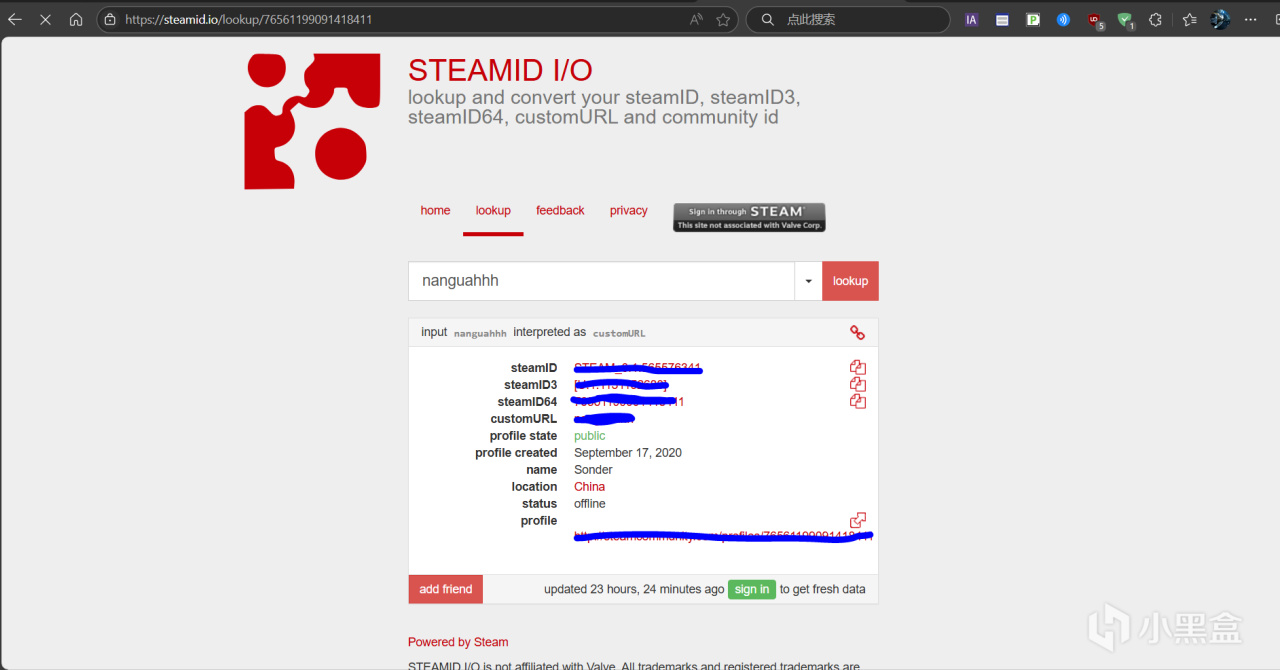Click the 'offline' status text
The height and width of the screenshot is (670, 1280).
click(x=589, y=504)
